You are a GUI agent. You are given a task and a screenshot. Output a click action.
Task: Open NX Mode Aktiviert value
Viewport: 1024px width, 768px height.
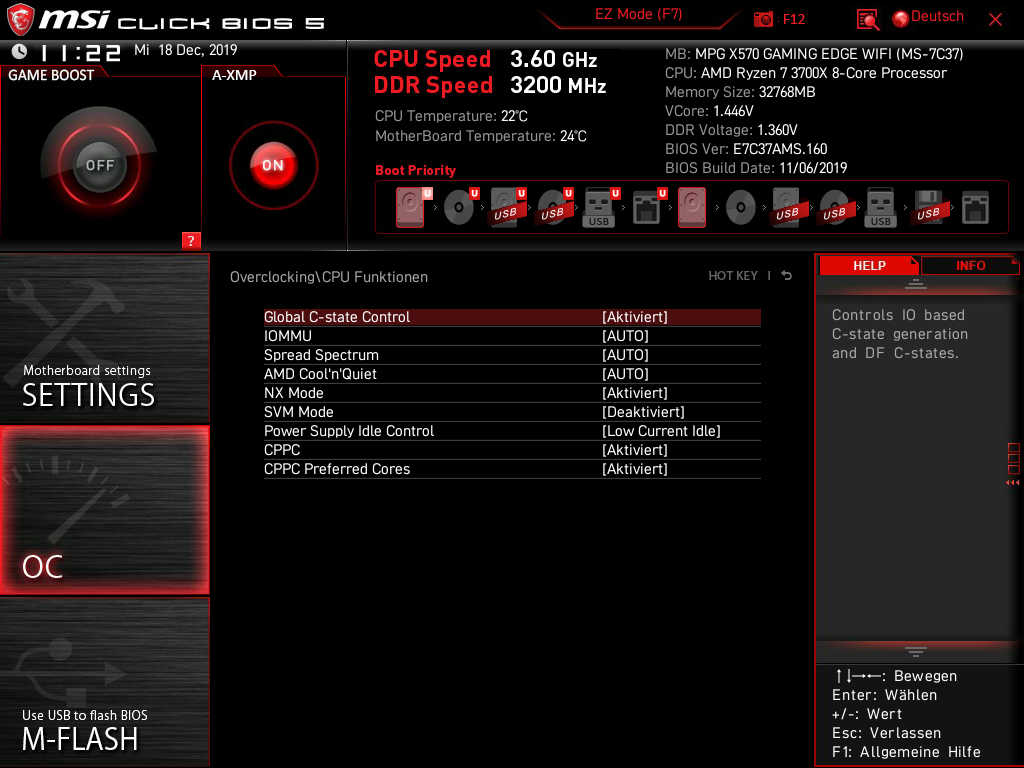click(635, 392)
